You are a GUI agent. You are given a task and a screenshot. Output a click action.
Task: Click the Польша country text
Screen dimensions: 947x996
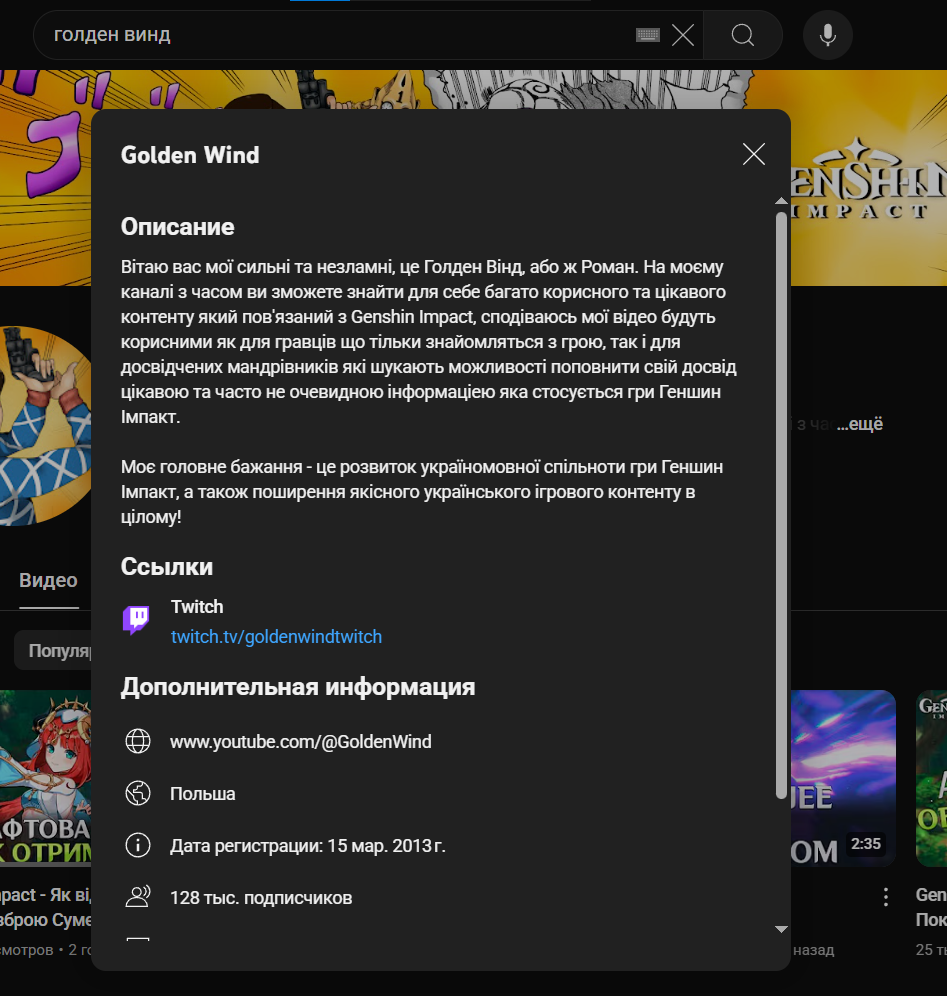pos(203,793)
